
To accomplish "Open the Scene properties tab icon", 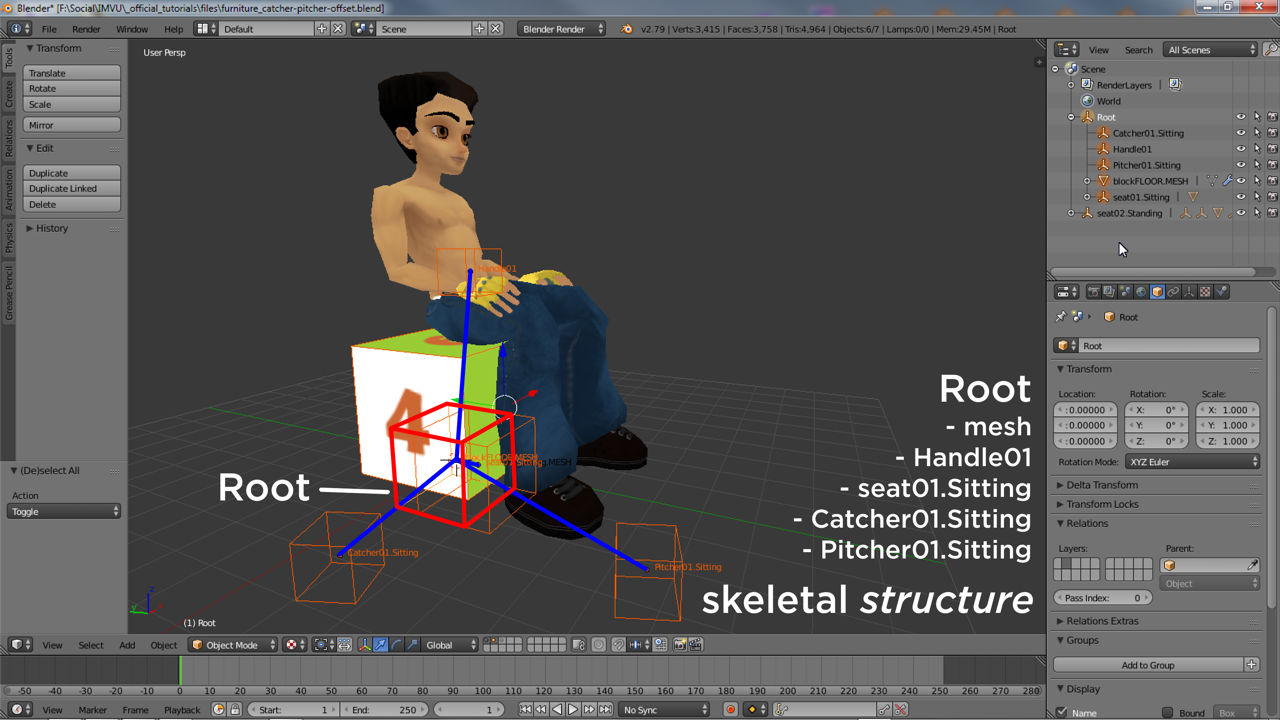I will click(x=1125, y=292).
